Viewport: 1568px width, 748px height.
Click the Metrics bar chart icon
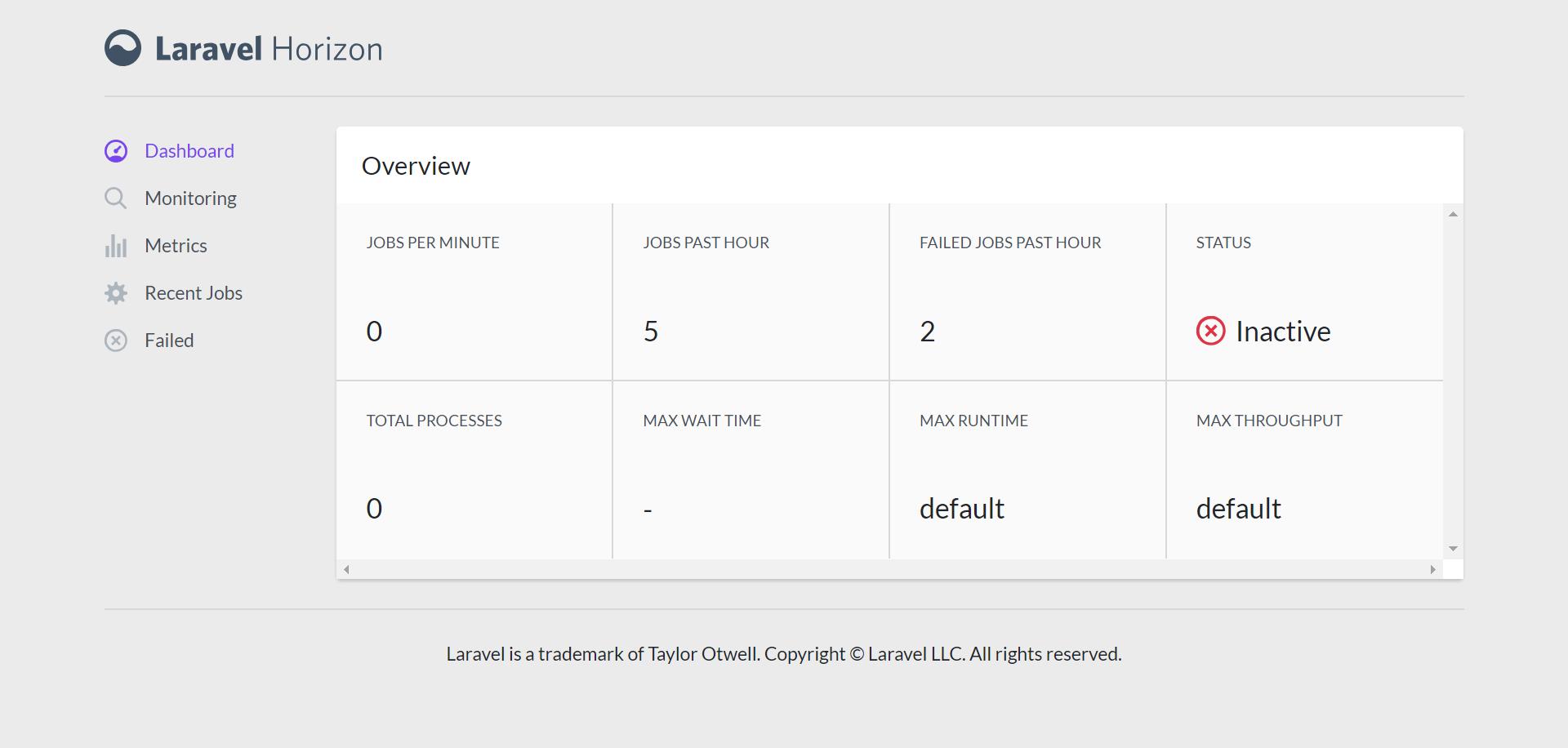116,246
